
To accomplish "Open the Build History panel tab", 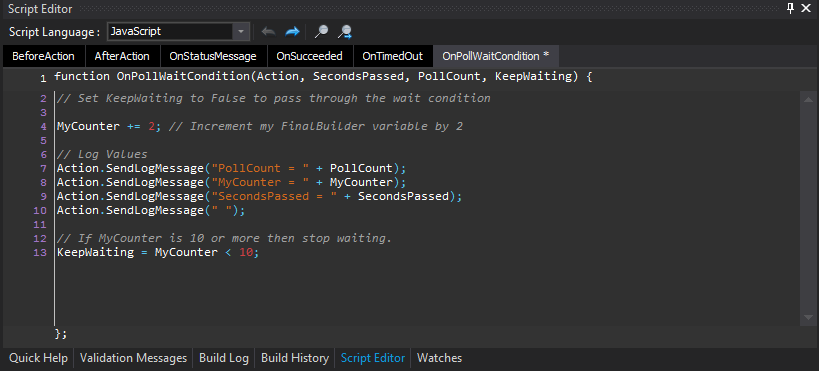I will tap(295, 358).
